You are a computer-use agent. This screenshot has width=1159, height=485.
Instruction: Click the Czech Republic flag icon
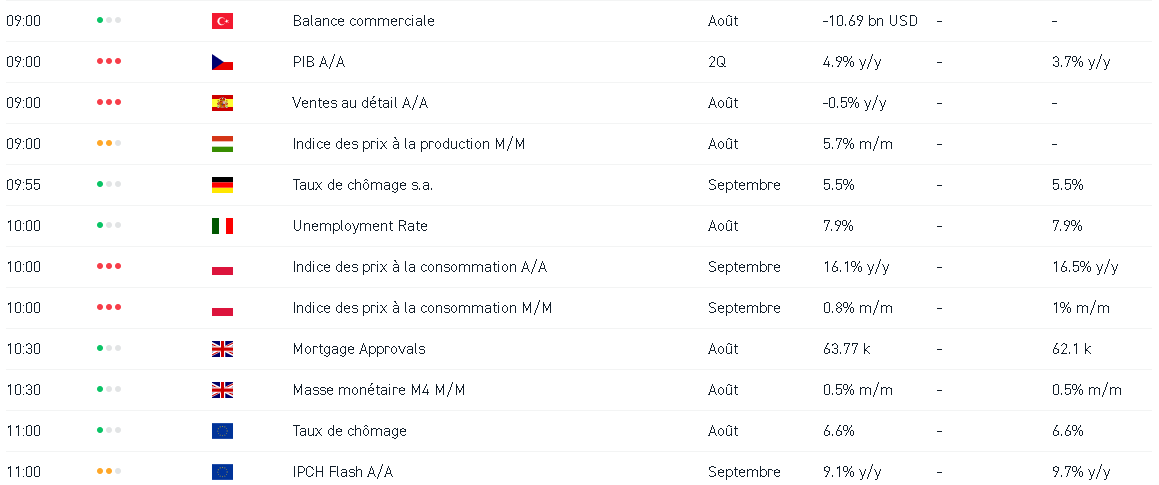pos(222,62)
